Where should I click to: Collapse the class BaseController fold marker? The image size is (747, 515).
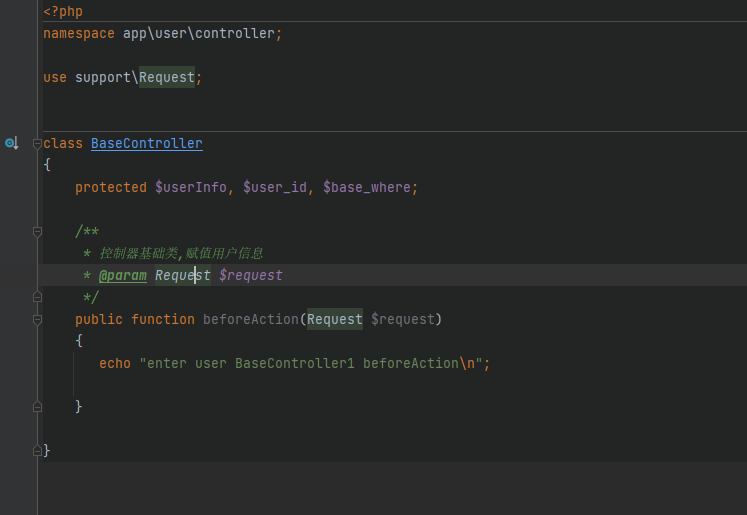(x=37, y=143)
